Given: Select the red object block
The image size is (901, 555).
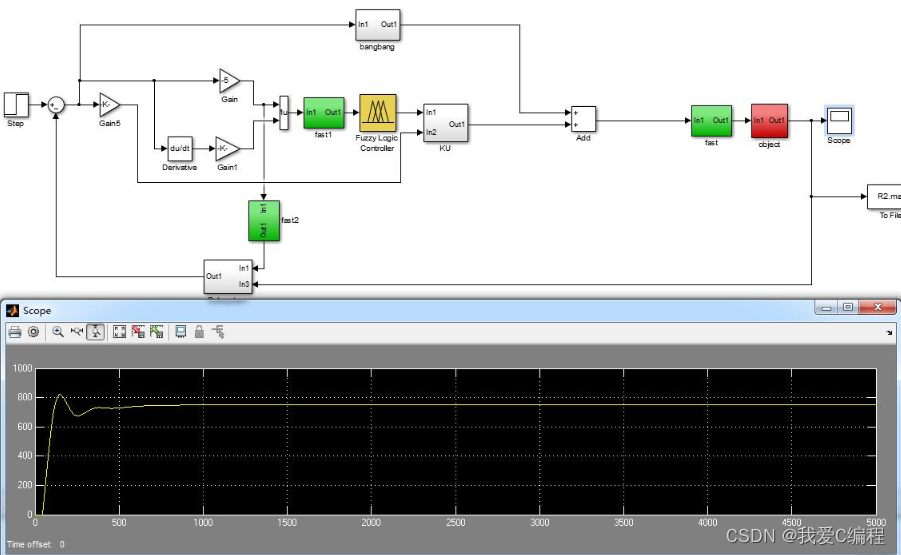Looking at the screenshot, I should (x=770, y=121).
